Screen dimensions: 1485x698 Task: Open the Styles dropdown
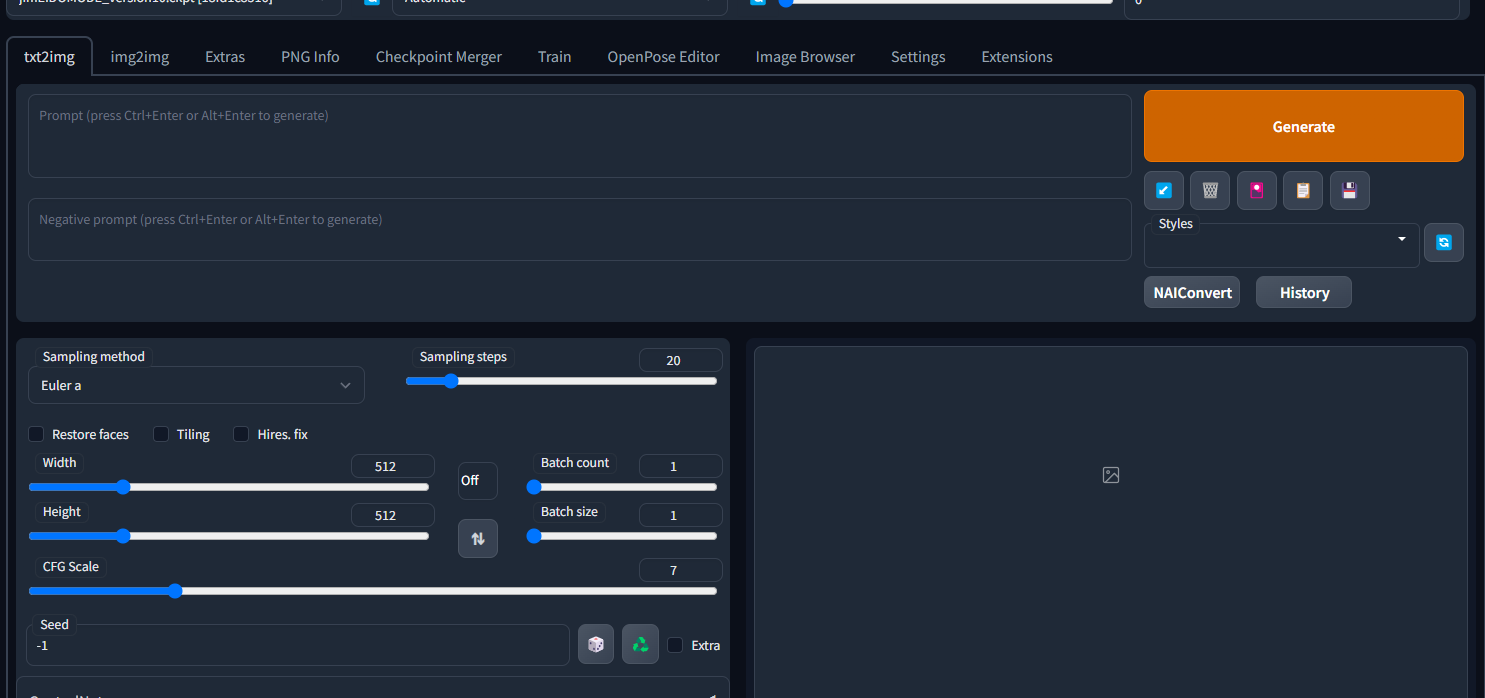point(1282,245)
